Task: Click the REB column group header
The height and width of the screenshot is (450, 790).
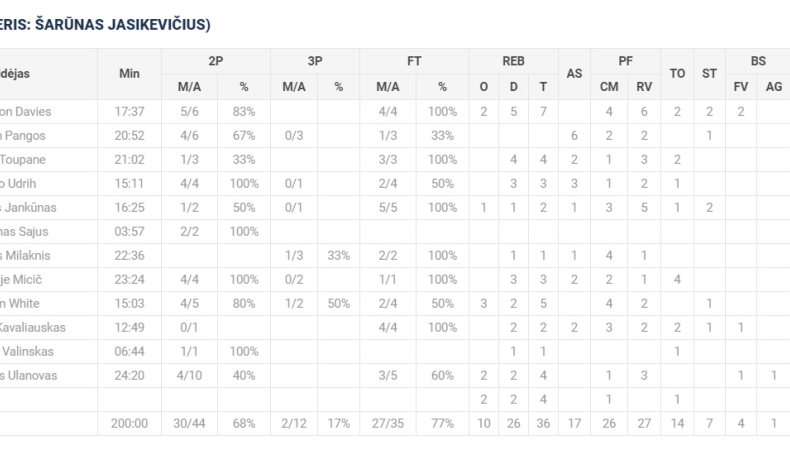Action: [513, 61]
